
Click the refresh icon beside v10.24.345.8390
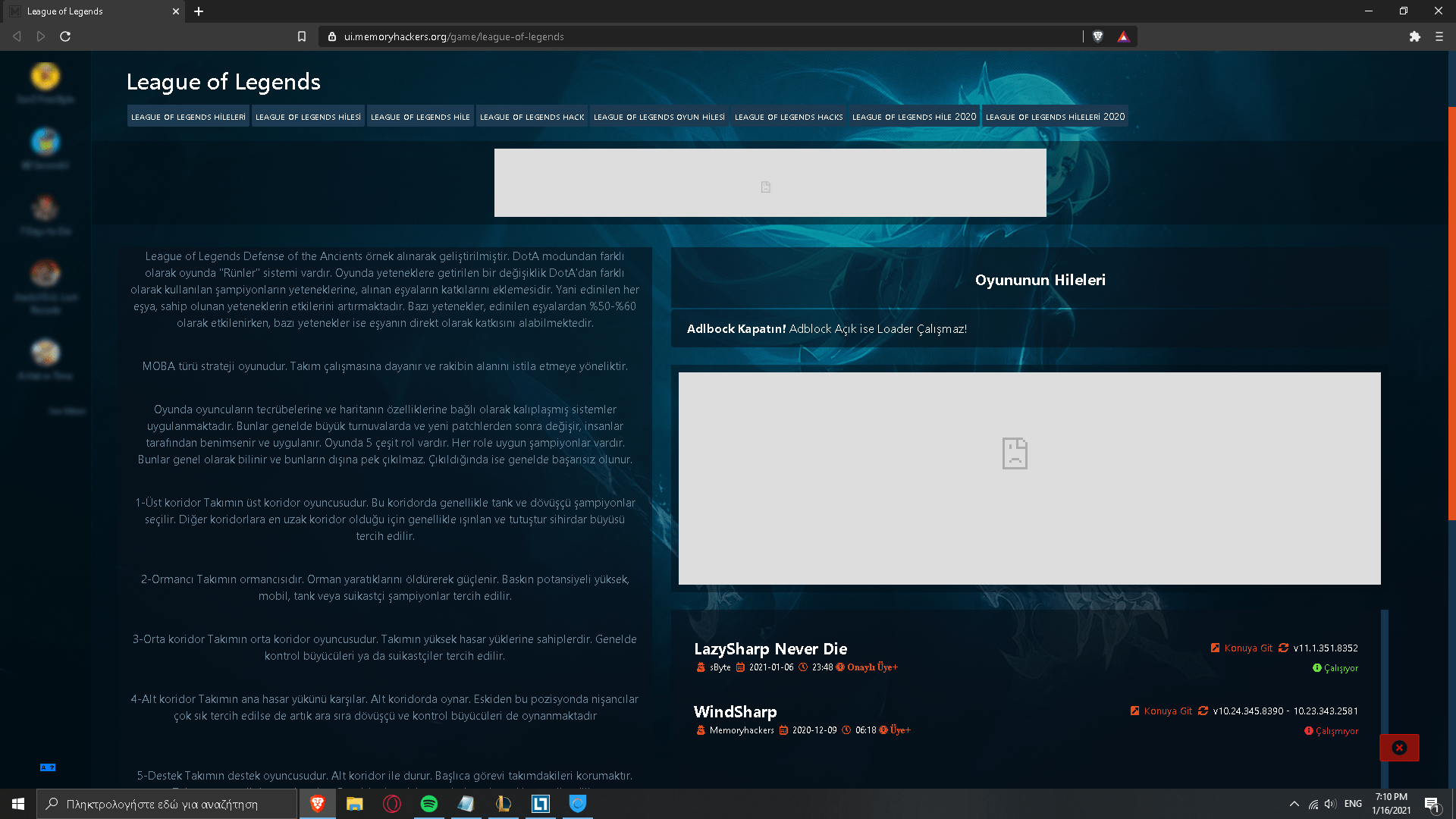(1203, 711)
